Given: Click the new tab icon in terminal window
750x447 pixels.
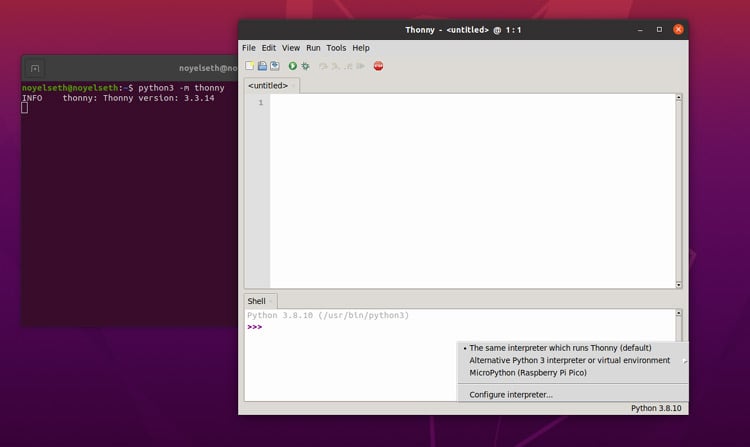Looking at the screenshot, I should coord(35,68).
